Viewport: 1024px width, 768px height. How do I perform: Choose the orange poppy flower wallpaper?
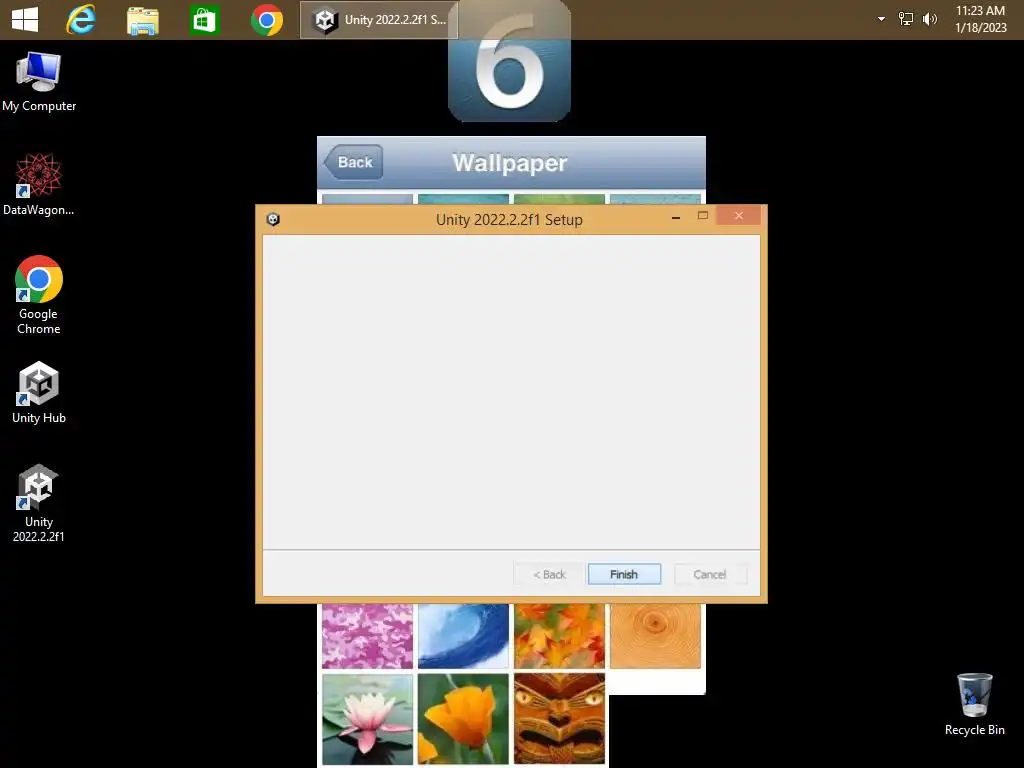coord(463,719)
